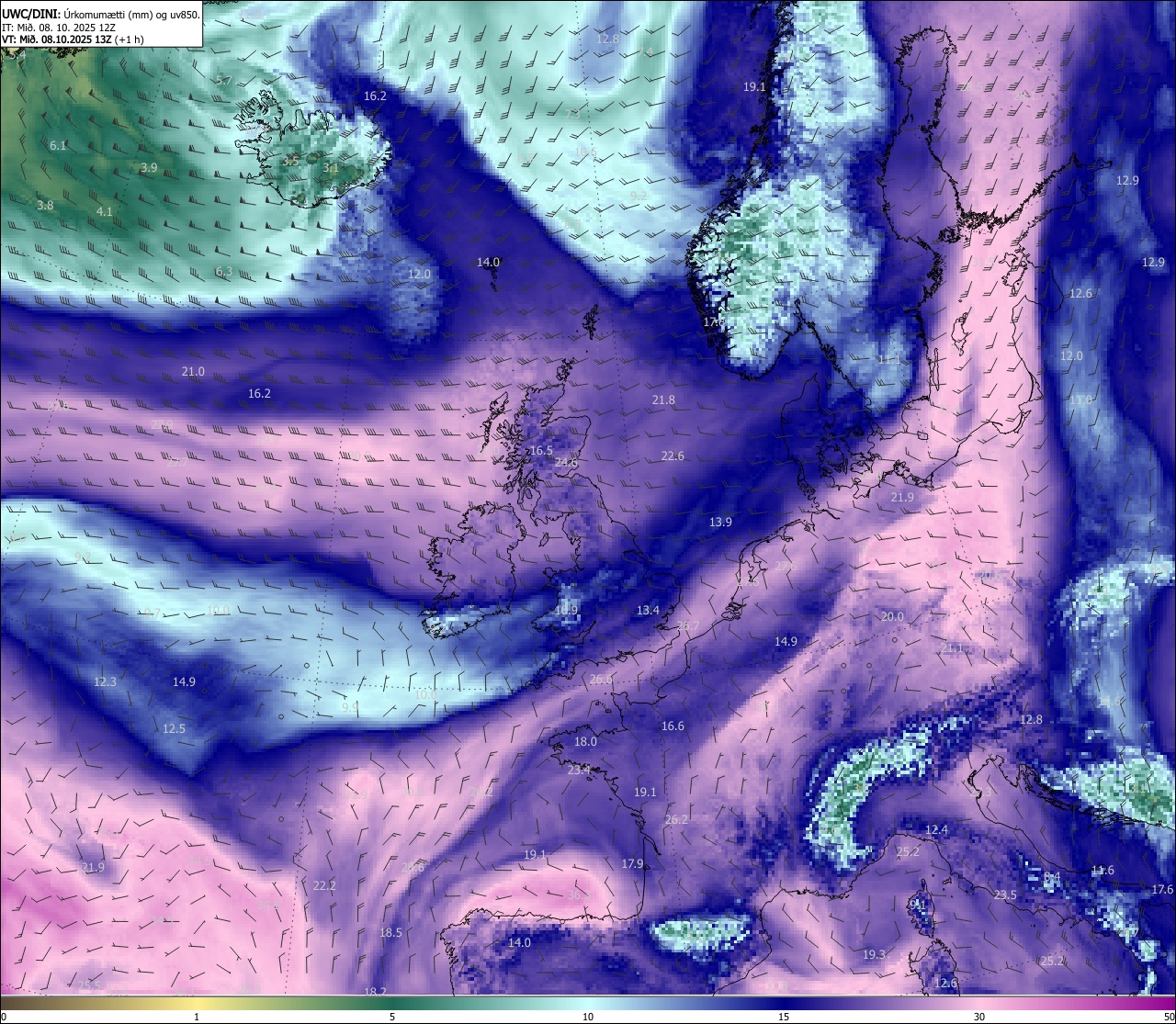This screenshot has width=1176, height=1024.
Task: Click the 3.8 value on the map
Action: click(x=45, y=206)
